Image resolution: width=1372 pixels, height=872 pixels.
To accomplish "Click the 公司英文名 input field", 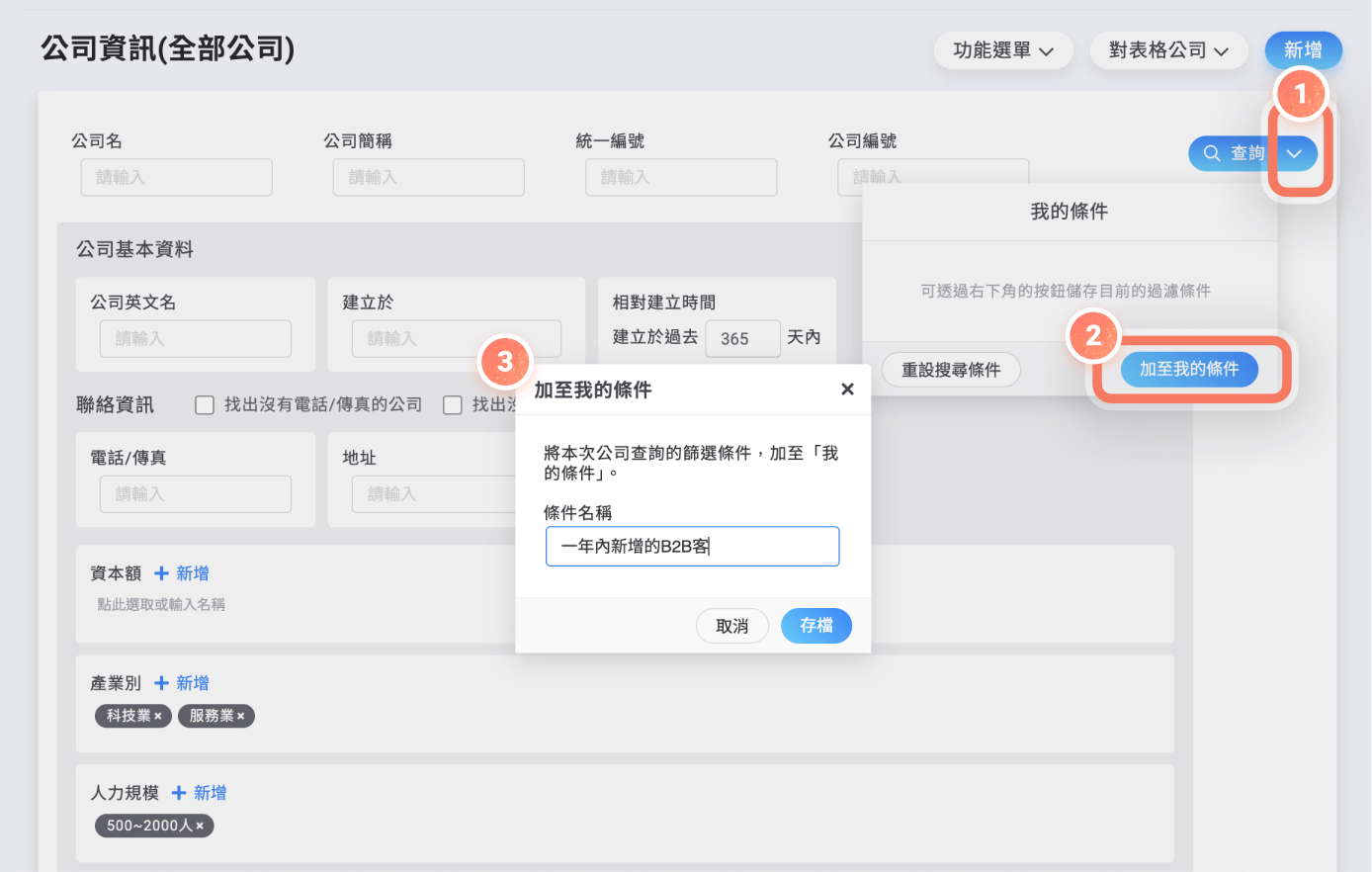I will 196,339.
